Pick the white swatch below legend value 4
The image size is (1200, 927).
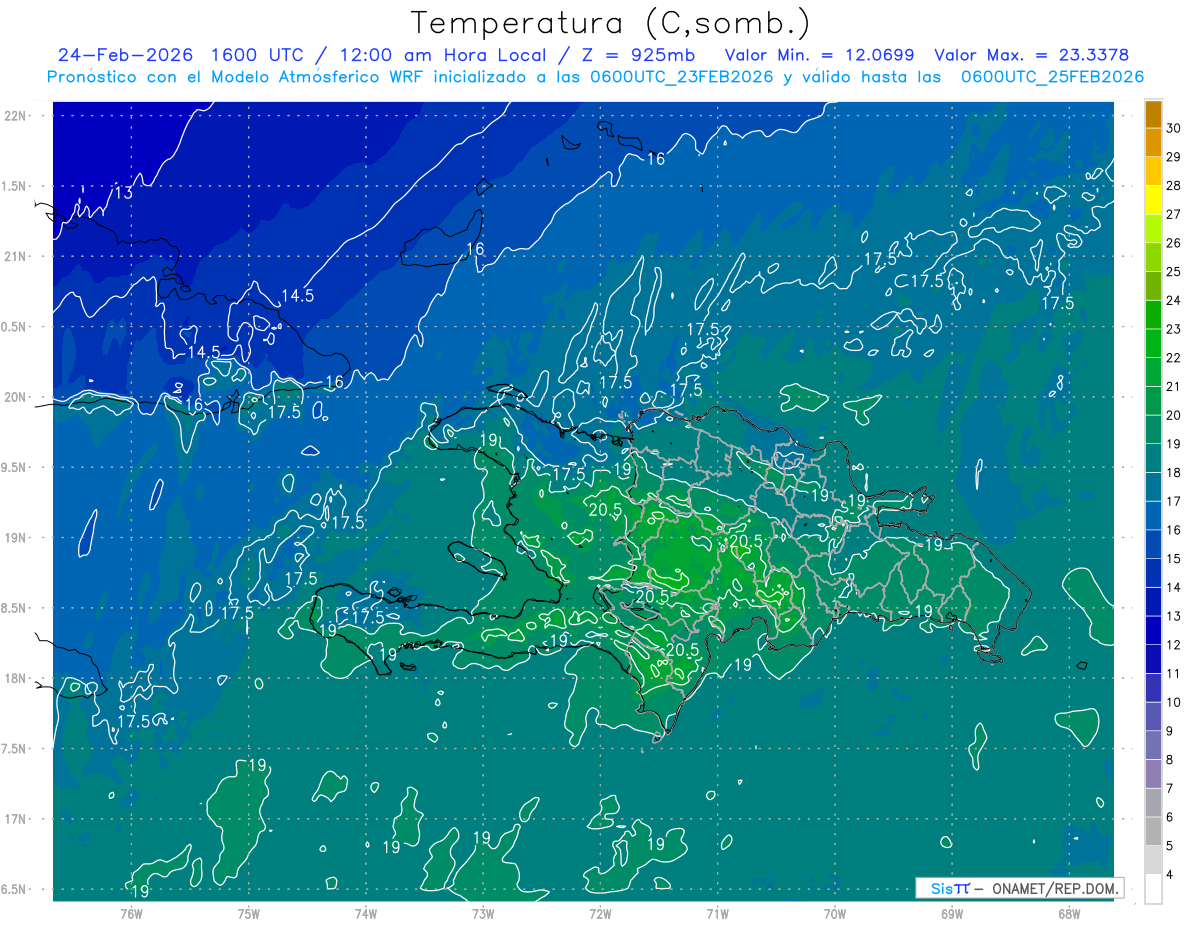1153,889
